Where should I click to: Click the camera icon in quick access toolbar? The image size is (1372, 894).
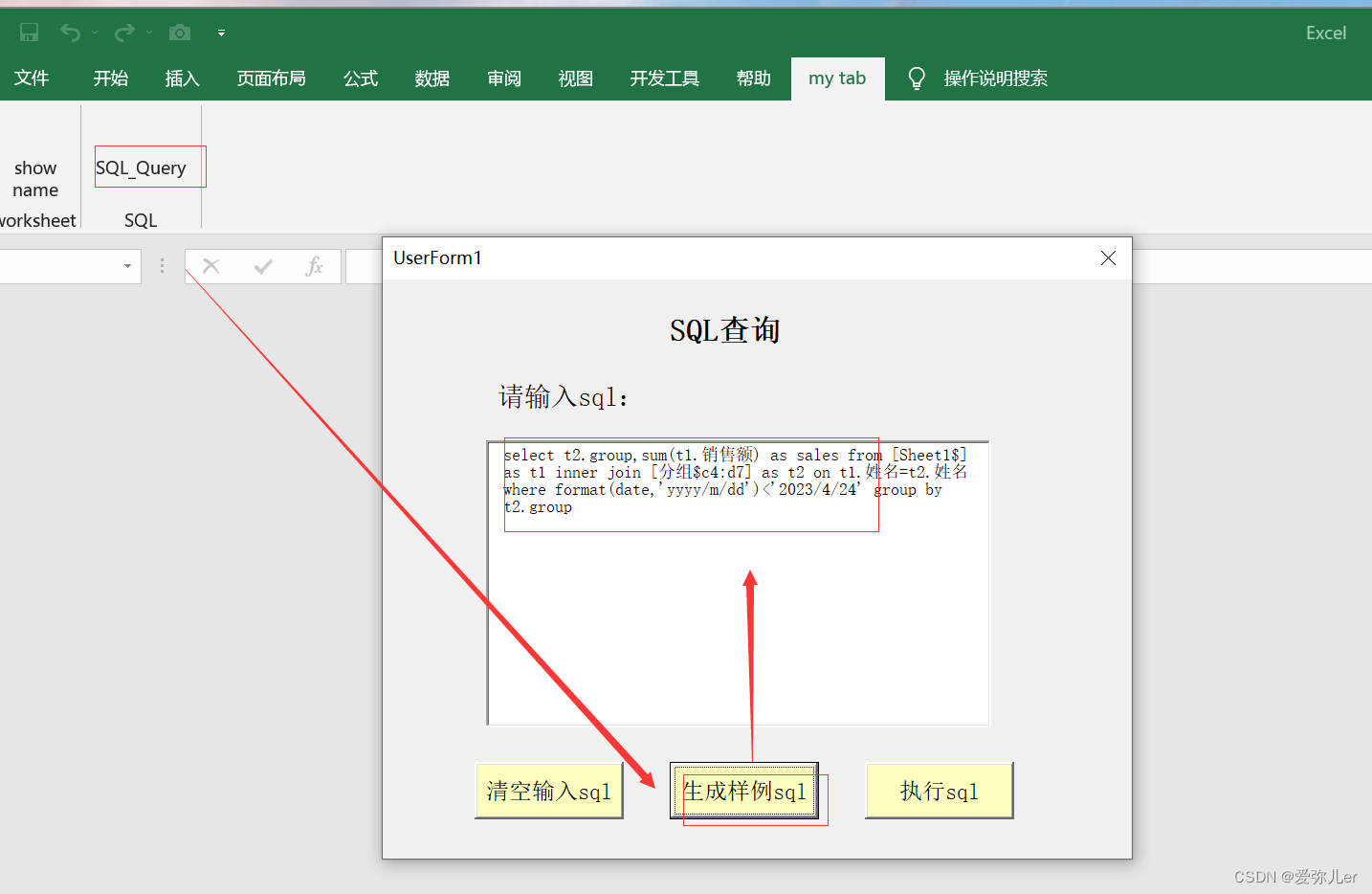click(180, 33)
